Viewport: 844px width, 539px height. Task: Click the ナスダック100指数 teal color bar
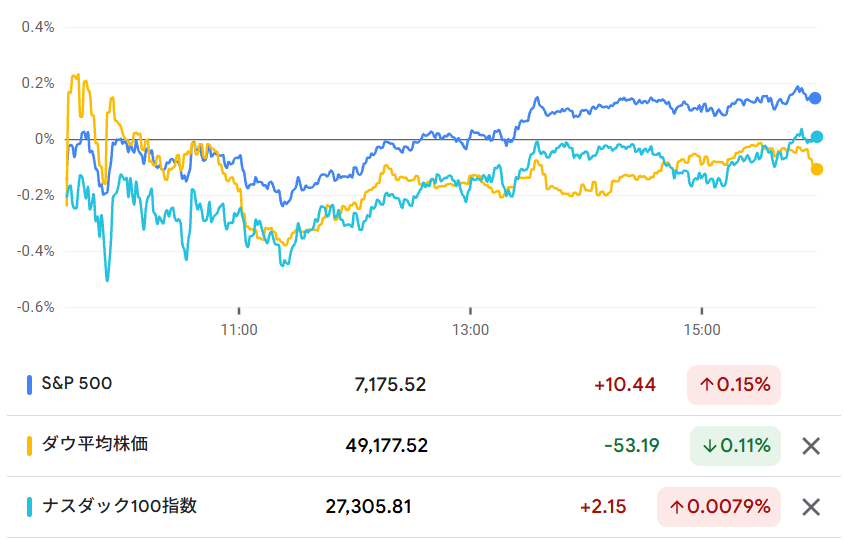point(30,507)
